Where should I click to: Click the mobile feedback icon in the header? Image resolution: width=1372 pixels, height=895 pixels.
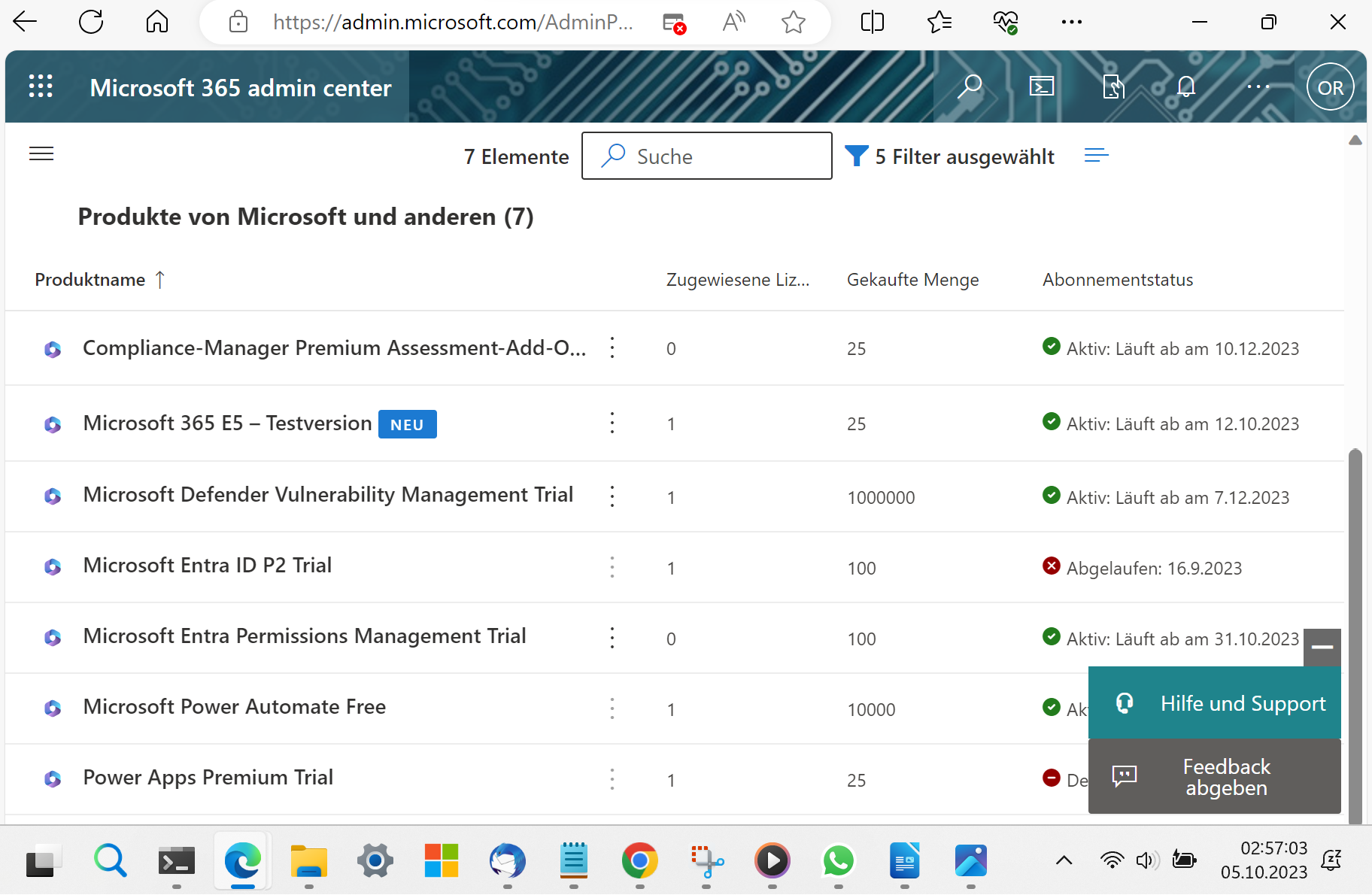[1115, 86]
